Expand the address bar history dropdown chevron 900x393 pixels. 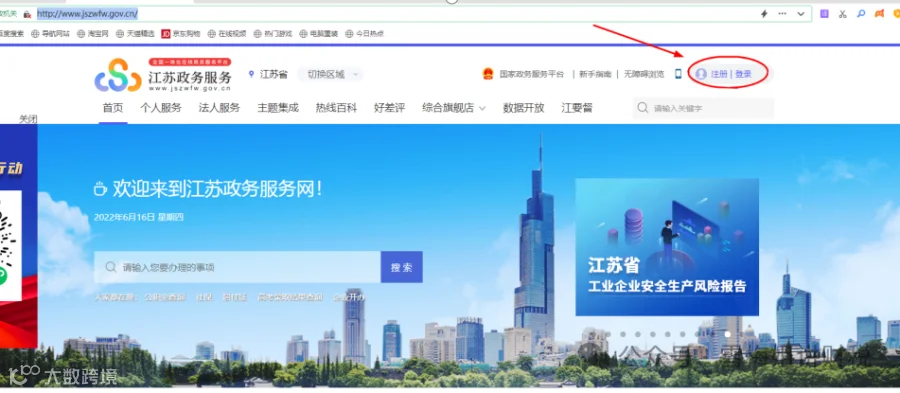tap(801, 14)
